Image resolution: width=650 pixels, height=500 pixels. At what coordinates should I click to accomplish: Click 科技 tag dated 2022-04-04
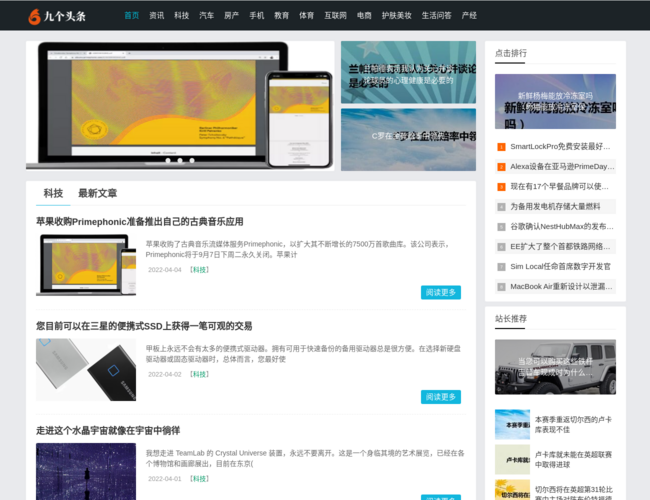click(199, 270)
